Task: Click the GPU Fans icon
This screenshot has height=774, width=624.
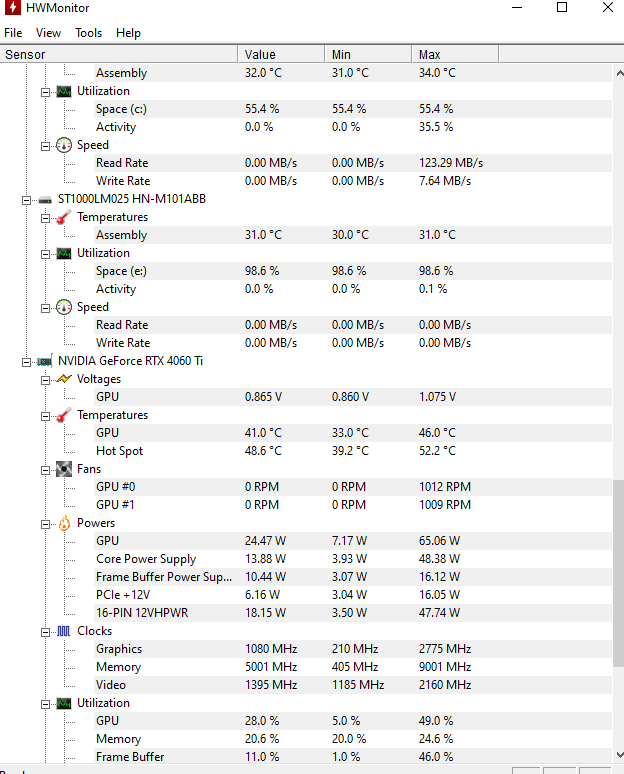Action: point(64,469)
